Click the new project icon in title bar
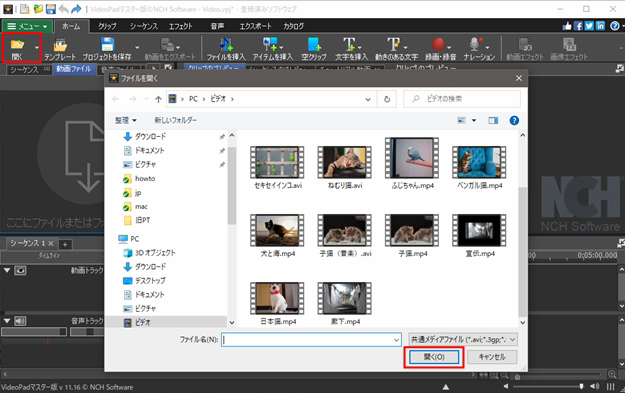 25,9
